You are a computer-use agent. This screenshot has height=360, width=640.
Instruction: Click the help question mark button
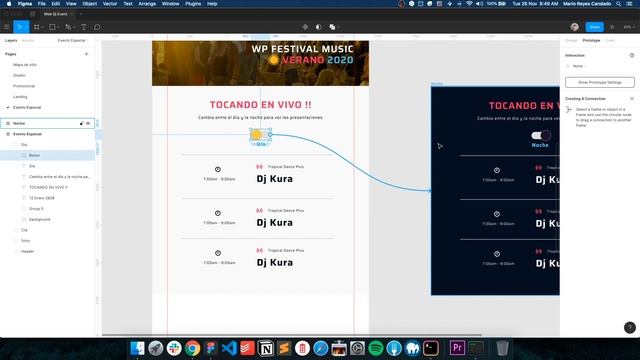click(x=629, y=327)
